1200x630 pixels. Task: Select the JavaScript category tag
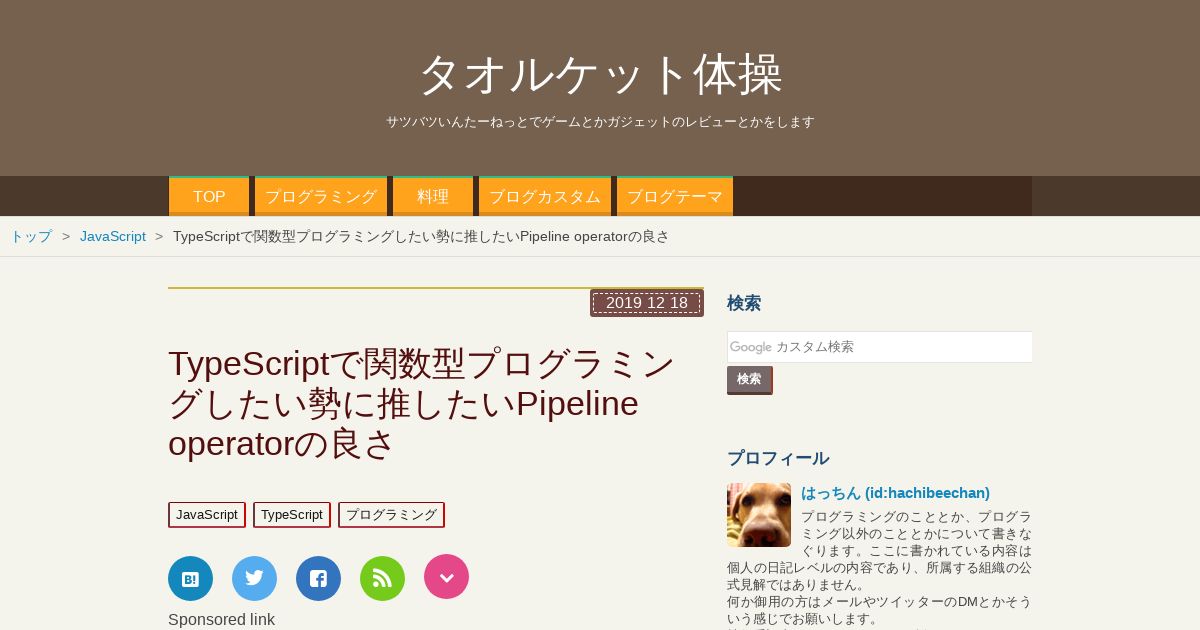[x=207, y=515]
